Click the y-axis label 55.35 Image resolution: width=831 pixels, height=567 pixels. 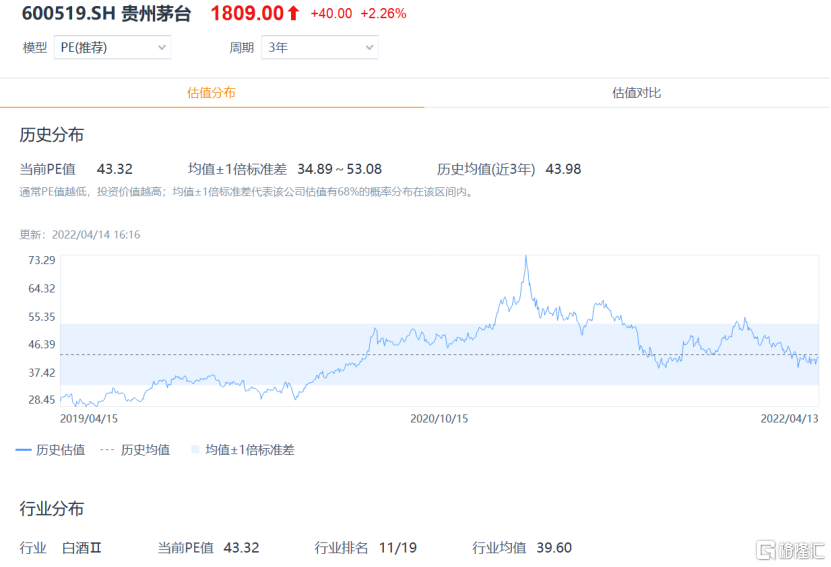point(42,317)
